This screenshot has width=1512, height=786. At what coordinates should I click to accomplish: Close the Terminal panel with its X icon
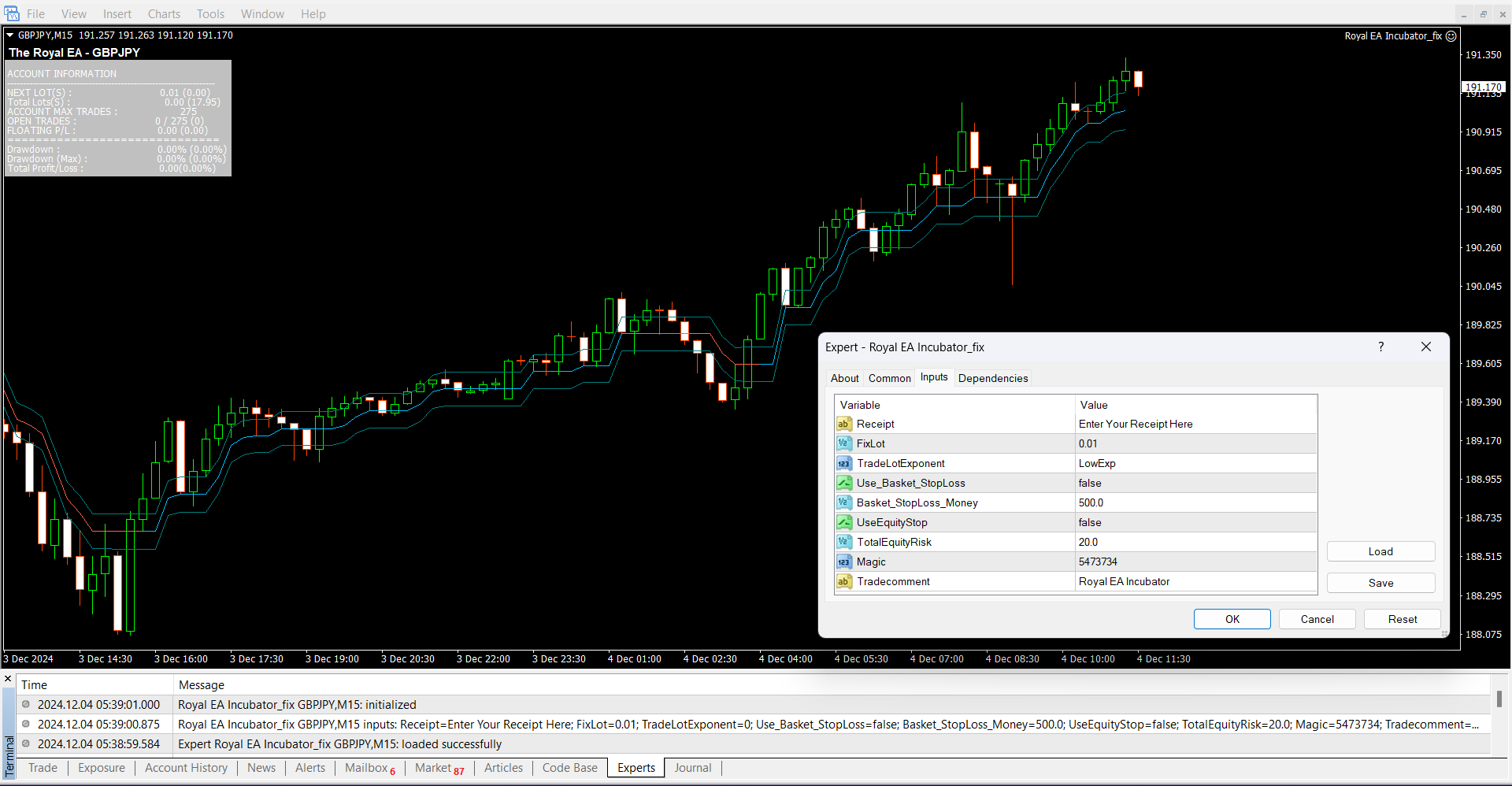[x=8, y=679]
